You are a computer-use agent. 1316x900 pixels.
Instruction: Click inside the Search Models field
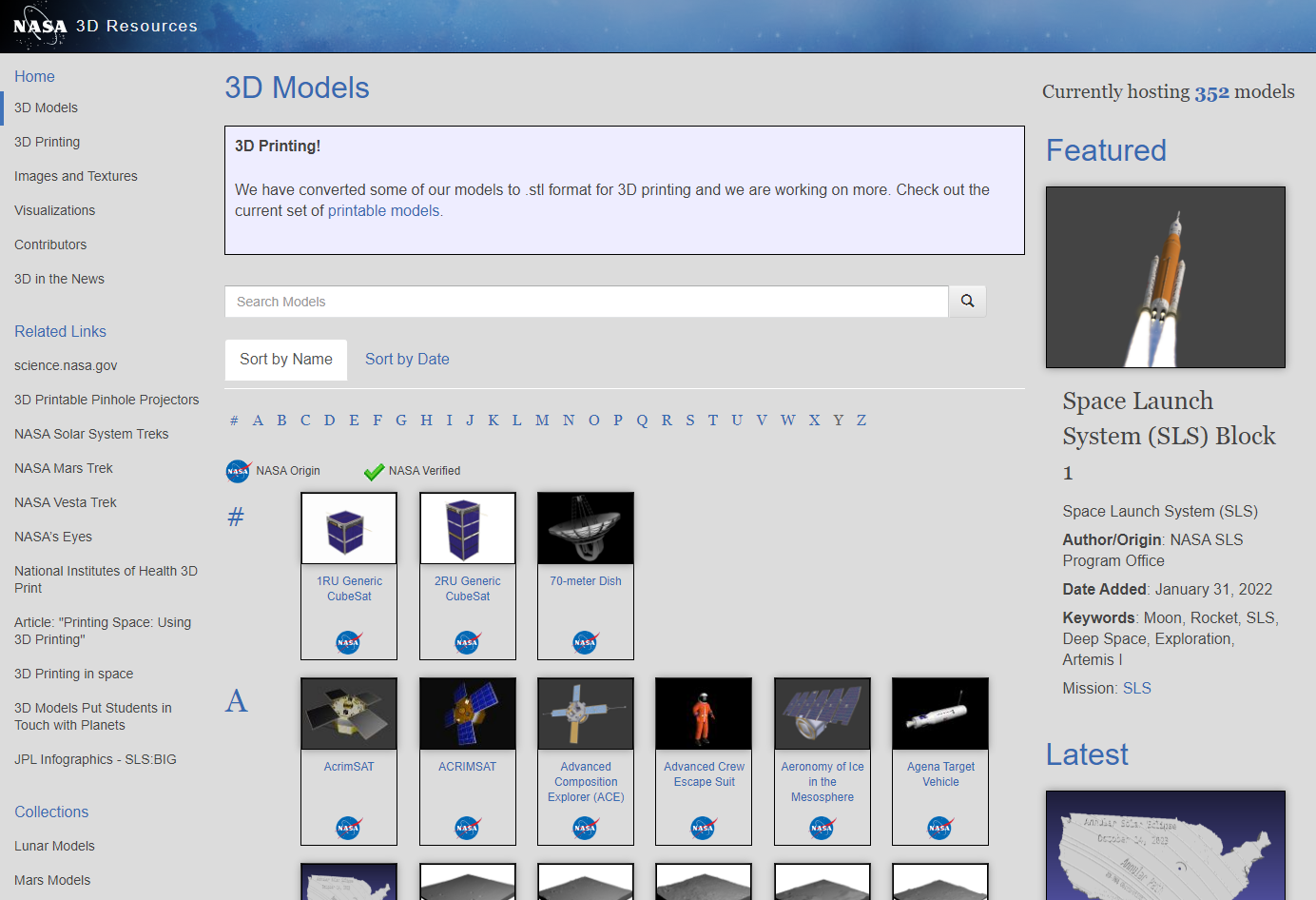(585, 301)
